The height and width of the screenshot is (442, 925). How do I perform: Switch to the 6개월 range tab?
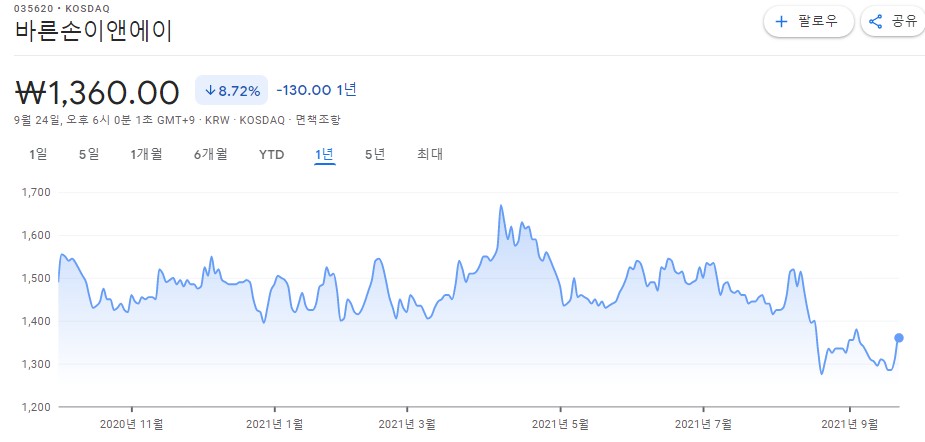point(211,155)
